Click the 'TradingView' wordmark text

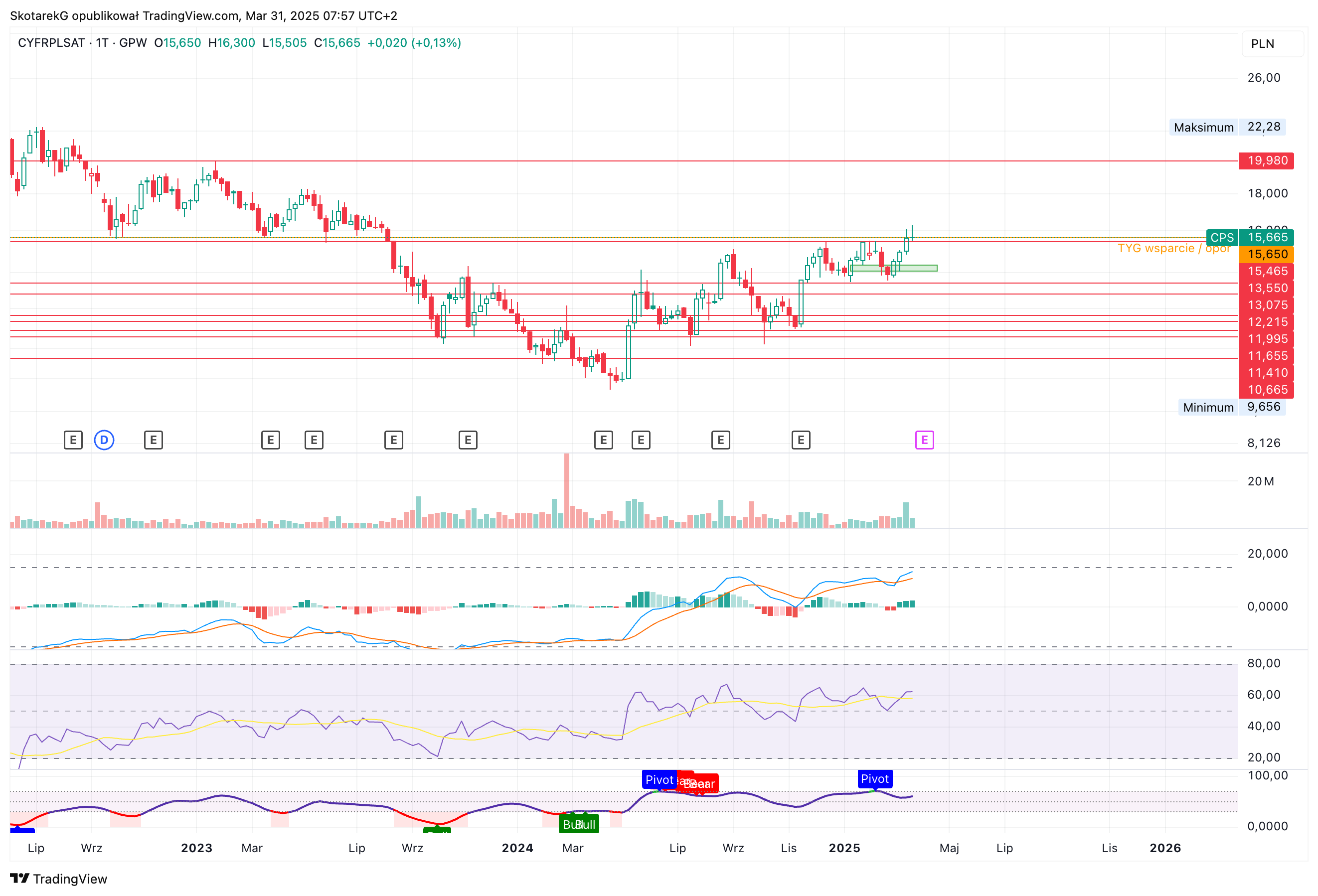(x=70, y=879)
